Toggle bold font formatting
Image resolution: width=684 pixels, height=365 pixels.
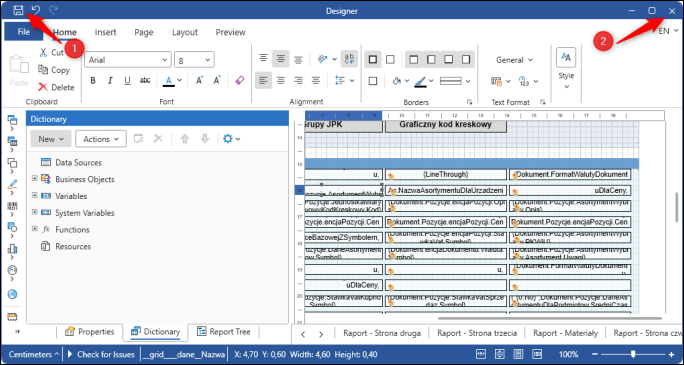[92, 80]
